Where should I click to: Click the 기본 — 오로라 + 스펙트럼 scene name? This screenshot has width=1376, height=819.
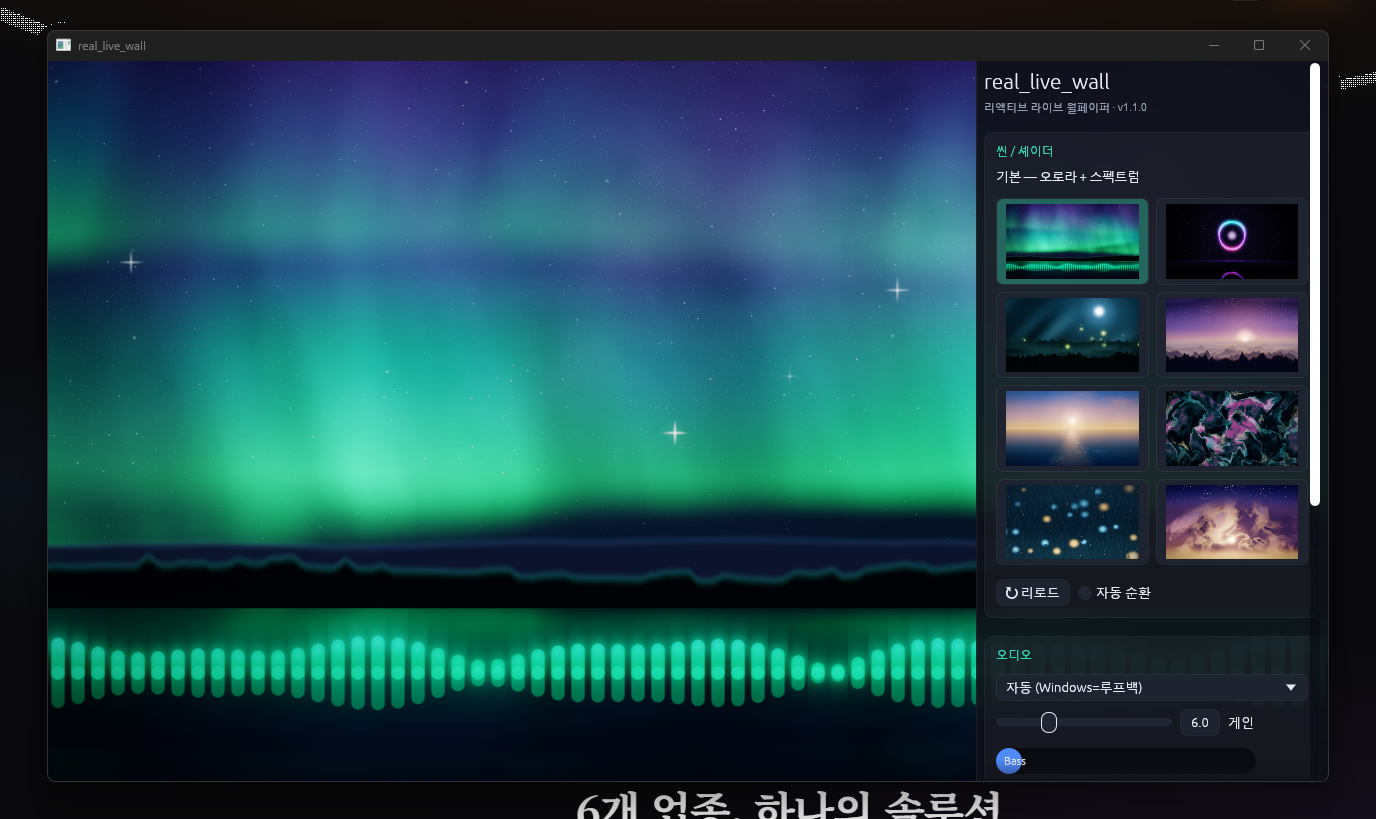tap(1068, 177)
